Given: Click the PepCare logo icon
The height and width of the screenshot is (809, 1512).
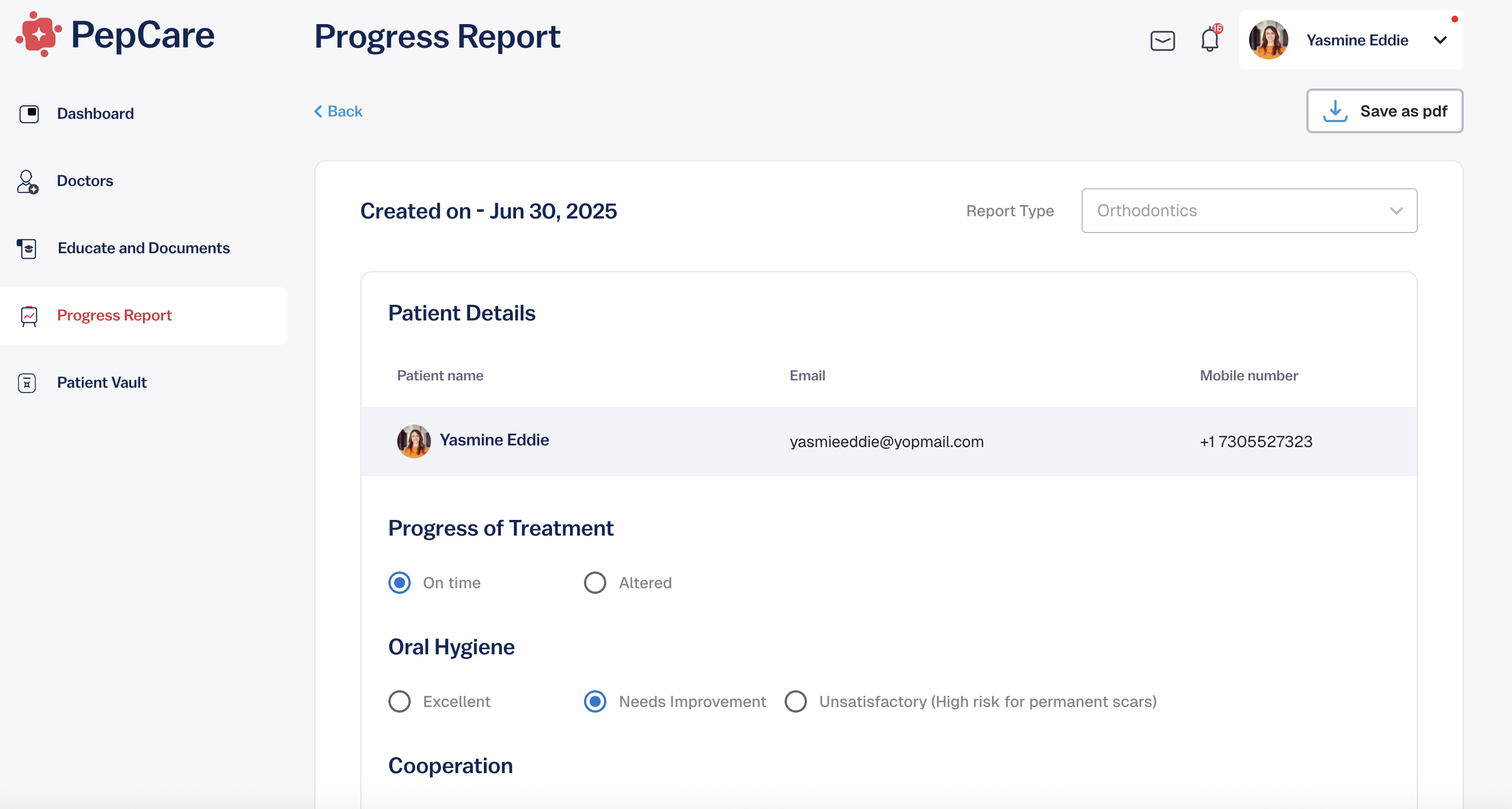Looking at the screenshot, I should coord(39,34).
